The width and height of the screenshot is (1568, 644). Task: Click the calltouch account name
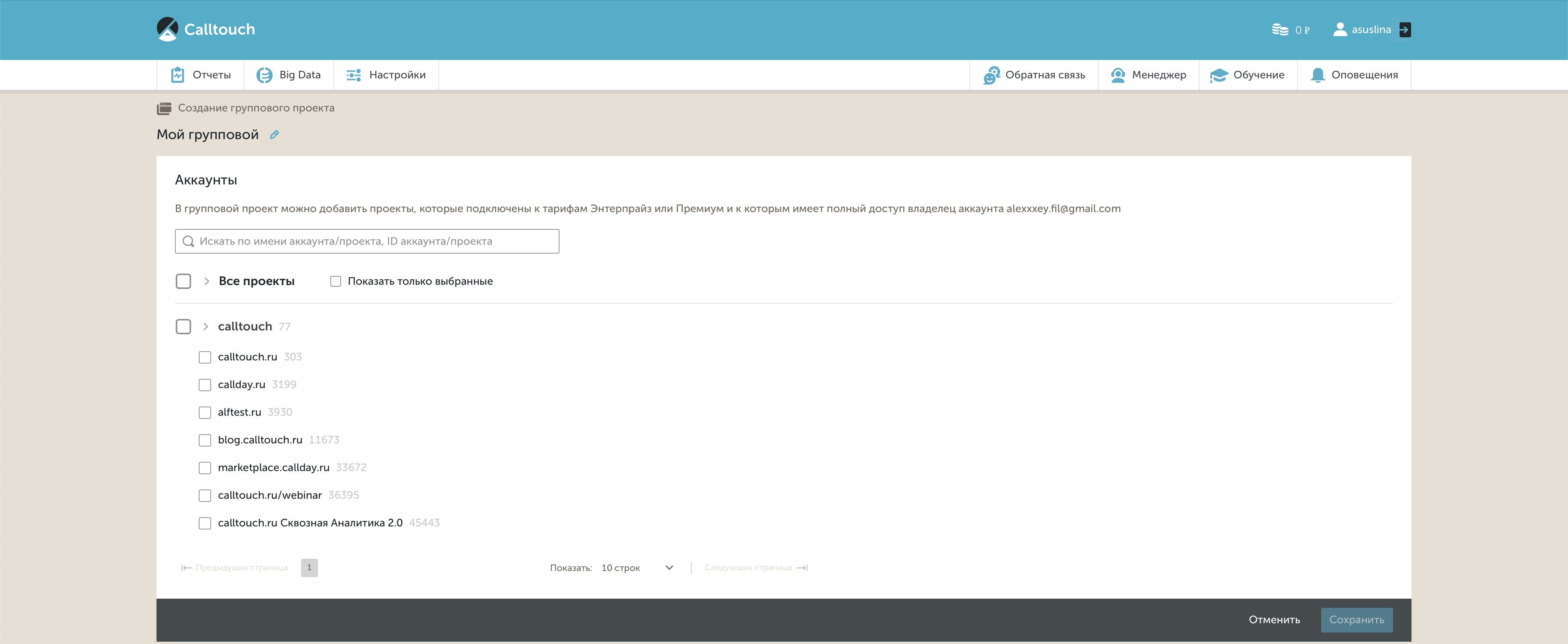pyautogui.click(x=245, y=327)
